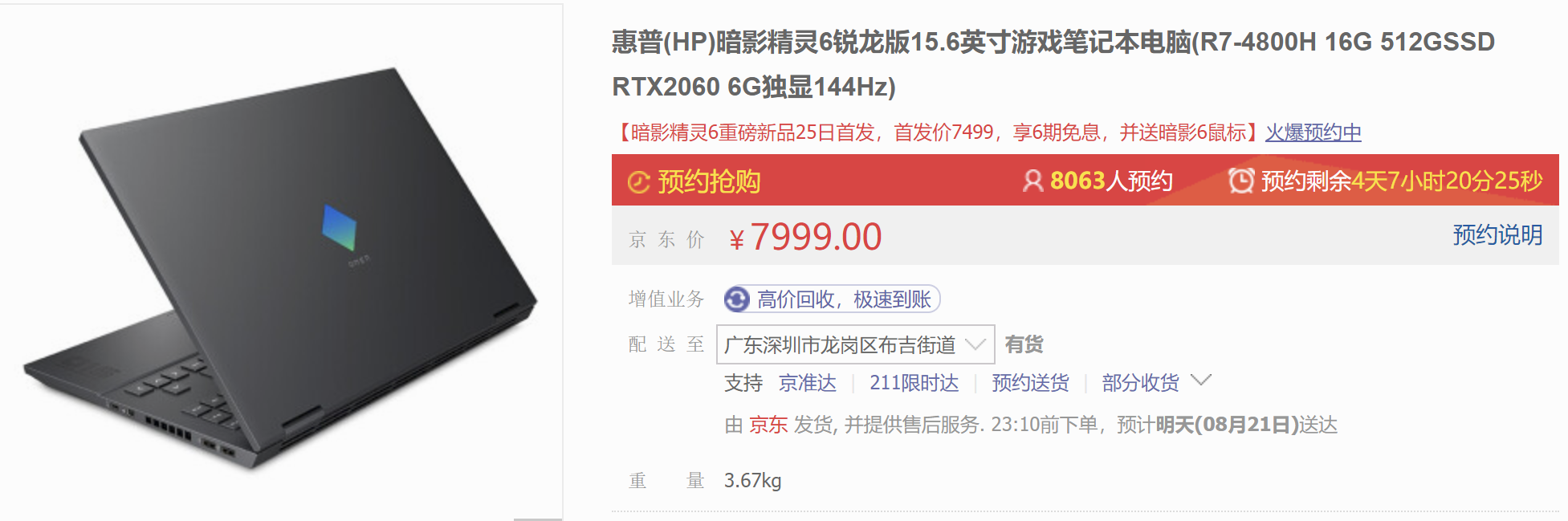Click the 京准达 service link
This screenshot has height=521, width=1568.
(x=808, y=383)
